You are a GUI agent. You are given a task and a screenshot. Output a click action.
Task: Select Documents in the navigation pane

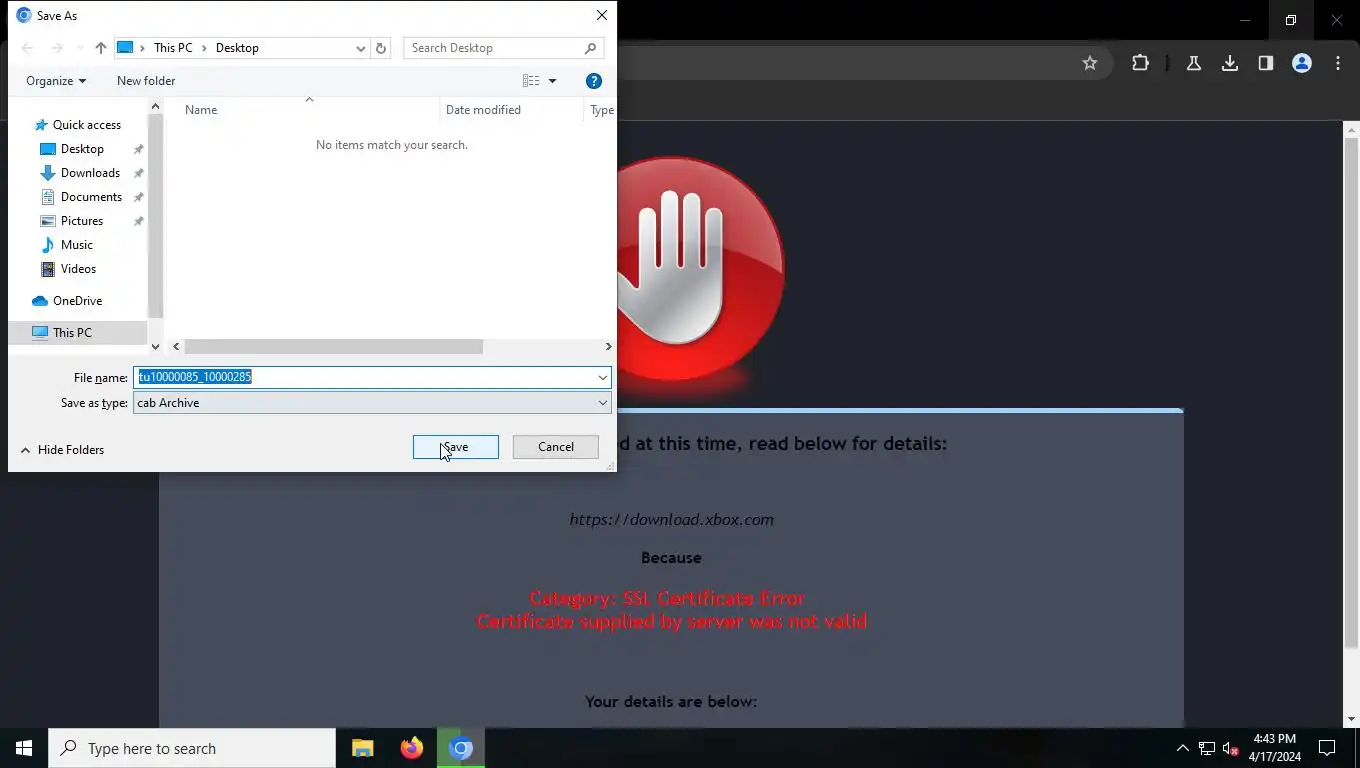click(91, 197)
